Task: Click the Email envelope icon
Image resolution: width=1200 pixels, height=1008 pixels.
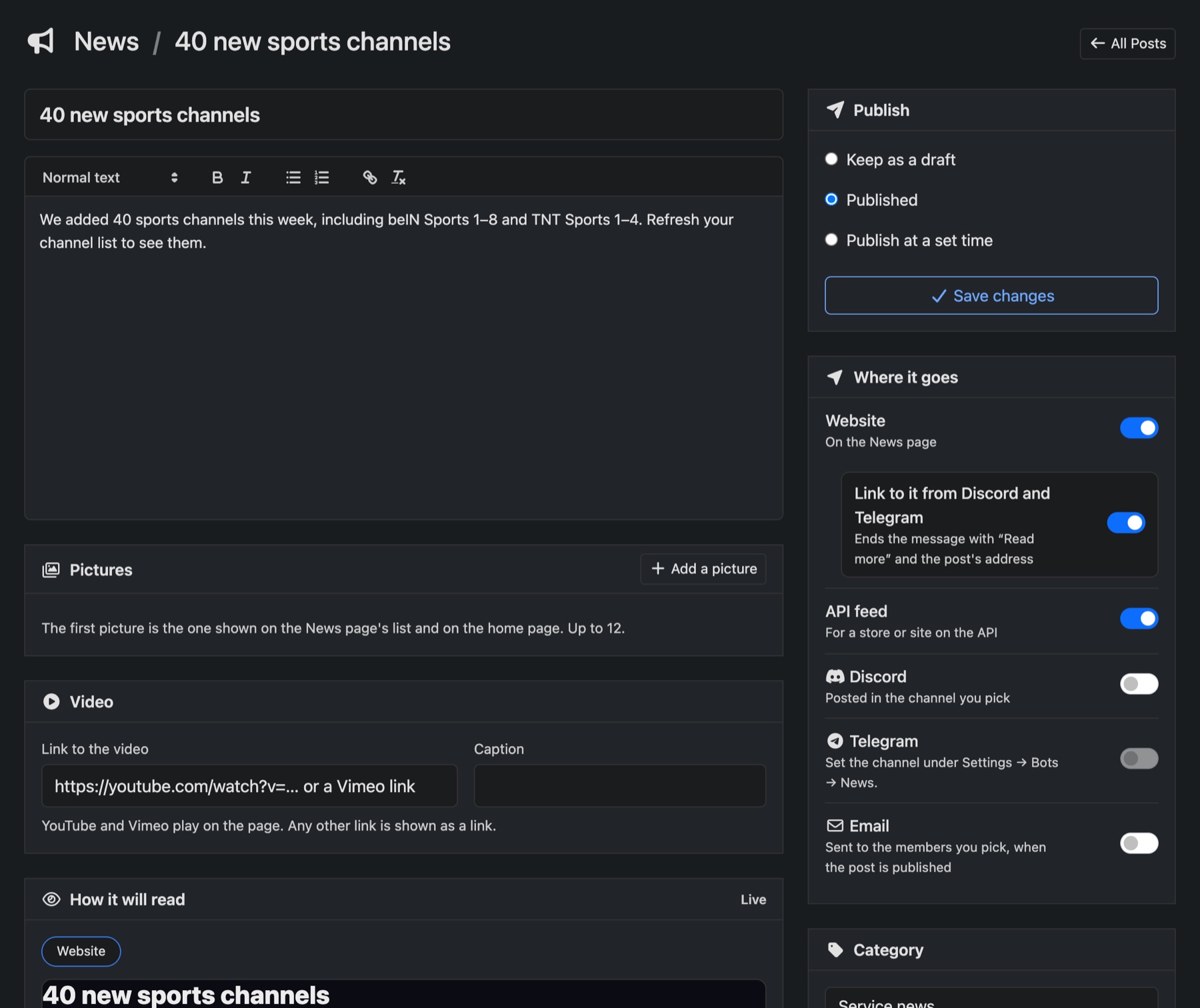Action: click(835, 825)
